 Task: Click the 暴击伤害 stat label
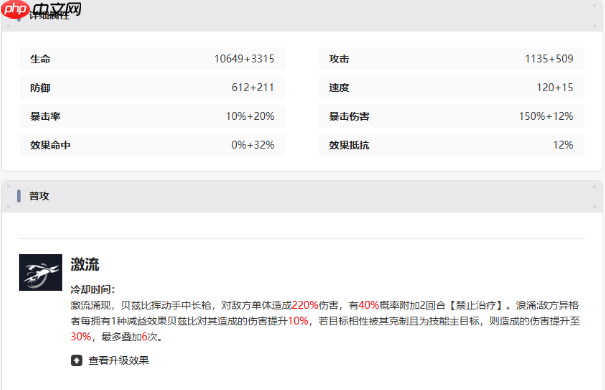[349, 116]
